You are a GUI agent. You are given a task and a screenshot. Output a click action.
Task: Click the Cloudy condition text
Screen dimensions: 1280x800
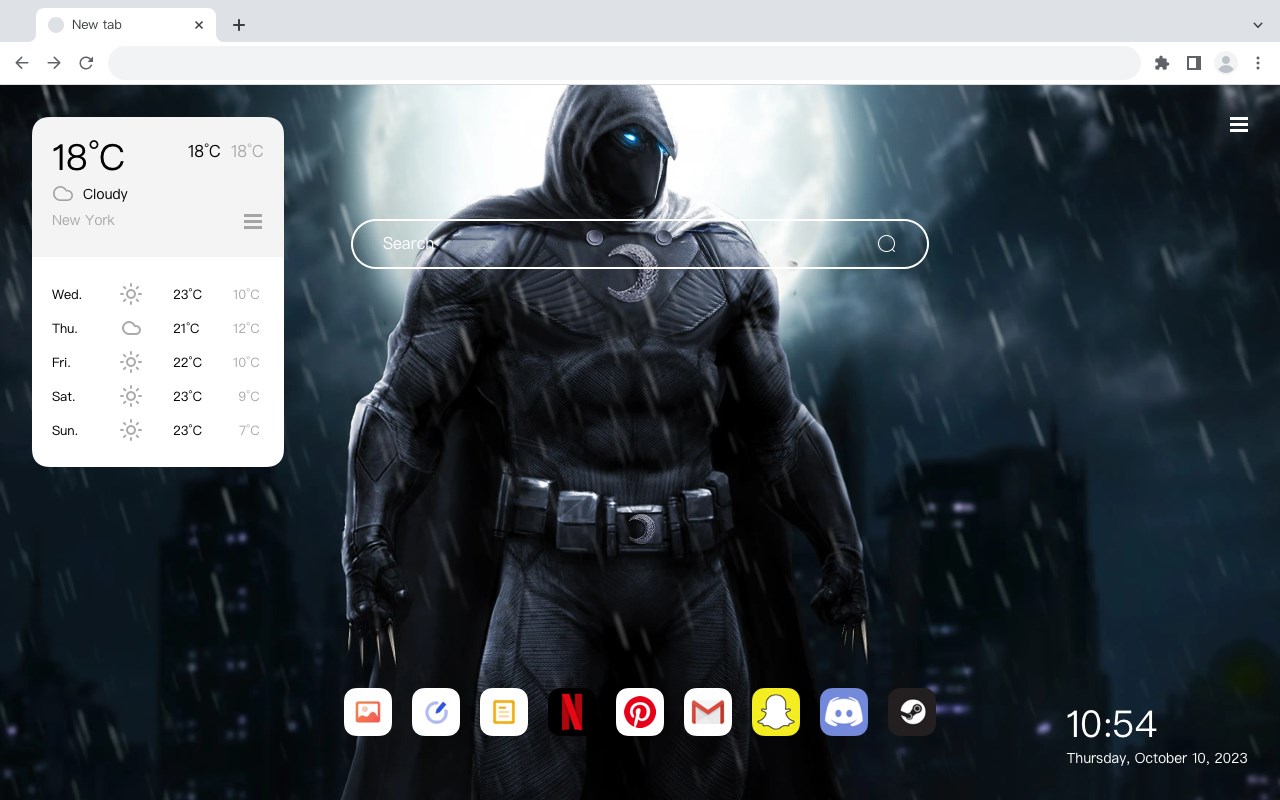click(x=105, y=194)
